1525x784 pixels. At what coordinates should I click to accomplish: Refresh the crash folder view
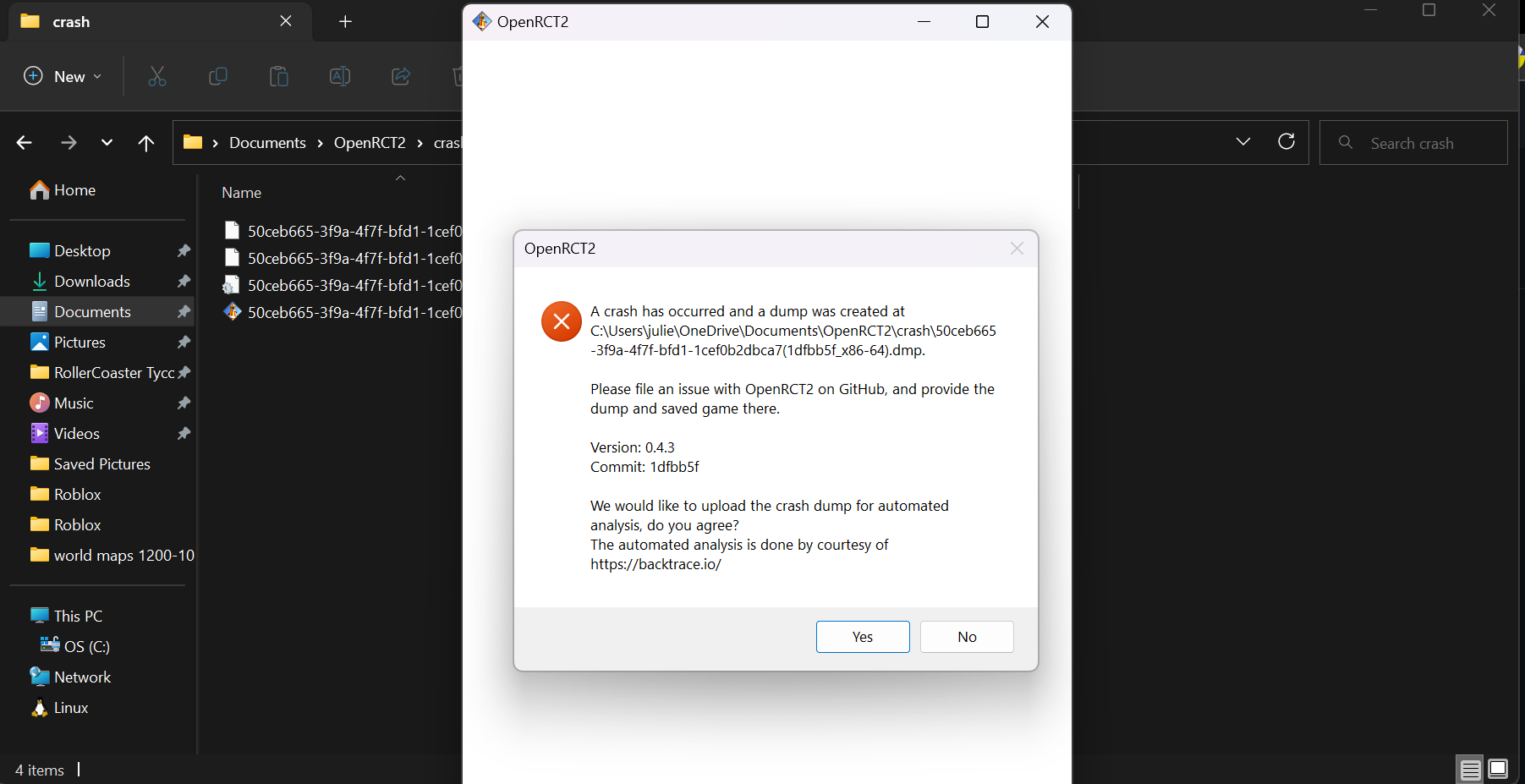click(x=1286, y=141)
